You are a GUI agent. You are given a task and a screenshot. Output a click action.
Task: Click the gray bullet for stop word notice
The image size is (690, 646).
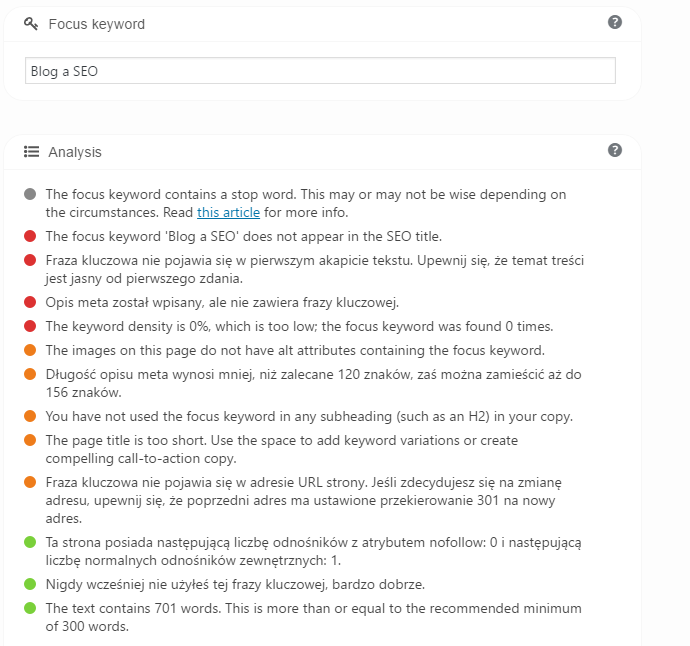(31, 194)
